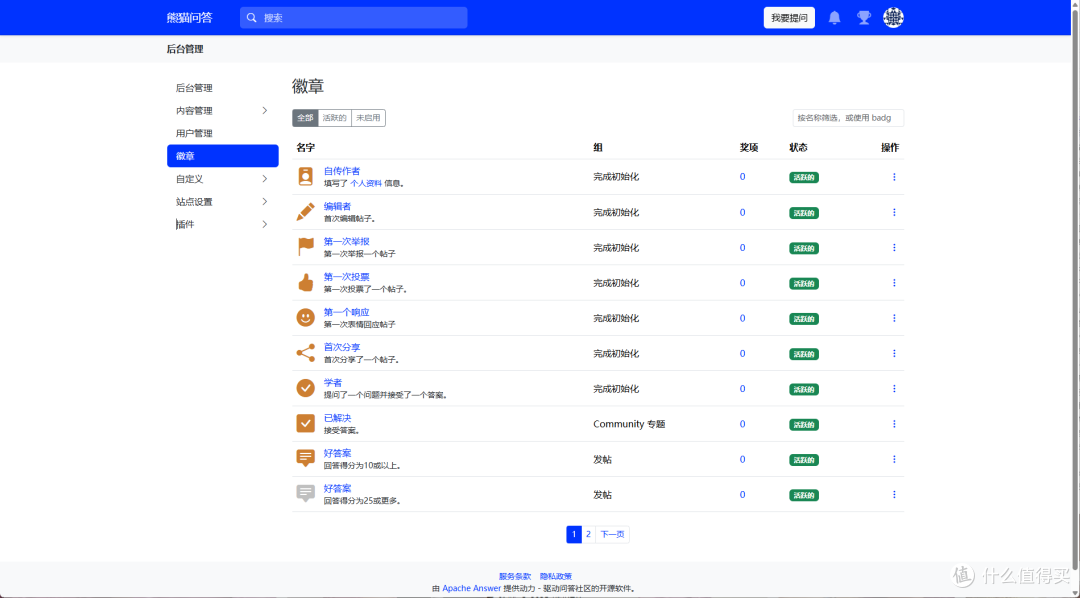The height and width of the screenshot is (598, 1080).
Task: Go to page 2 of badges
Action: (x=588, y=534)
